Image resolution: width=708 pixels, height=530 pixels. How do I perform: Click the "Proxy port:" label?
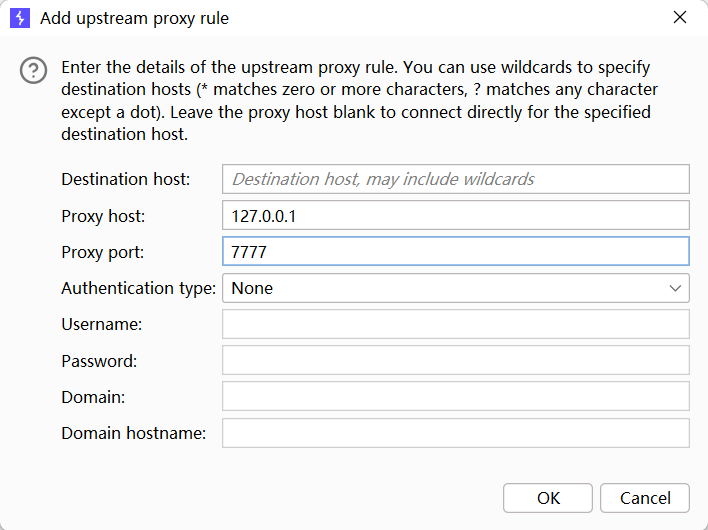click(103, 252)
